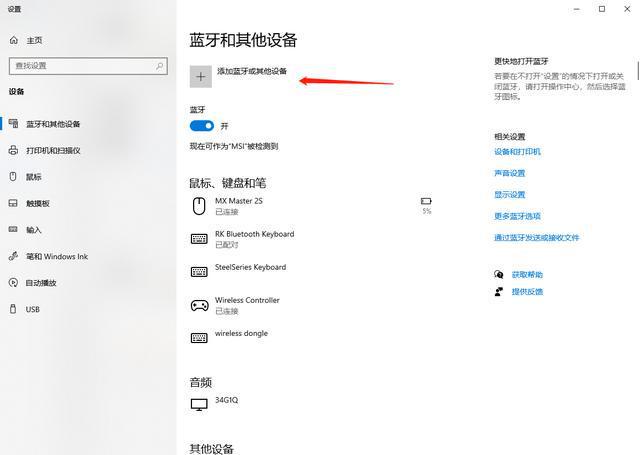Click the 提供反馈 person icon

[x=499, y=291]
